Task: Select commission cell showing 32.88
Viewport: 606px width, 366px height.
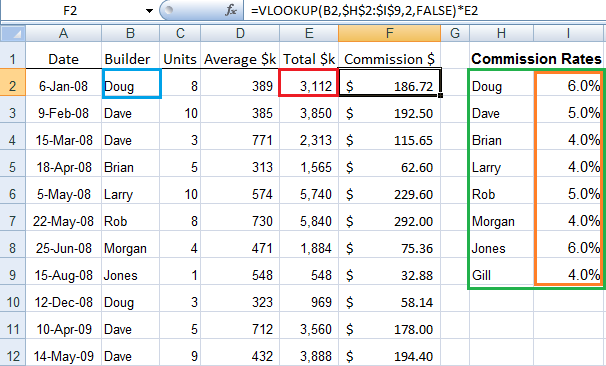Action: pyautogui.click(x=390, y=272)
